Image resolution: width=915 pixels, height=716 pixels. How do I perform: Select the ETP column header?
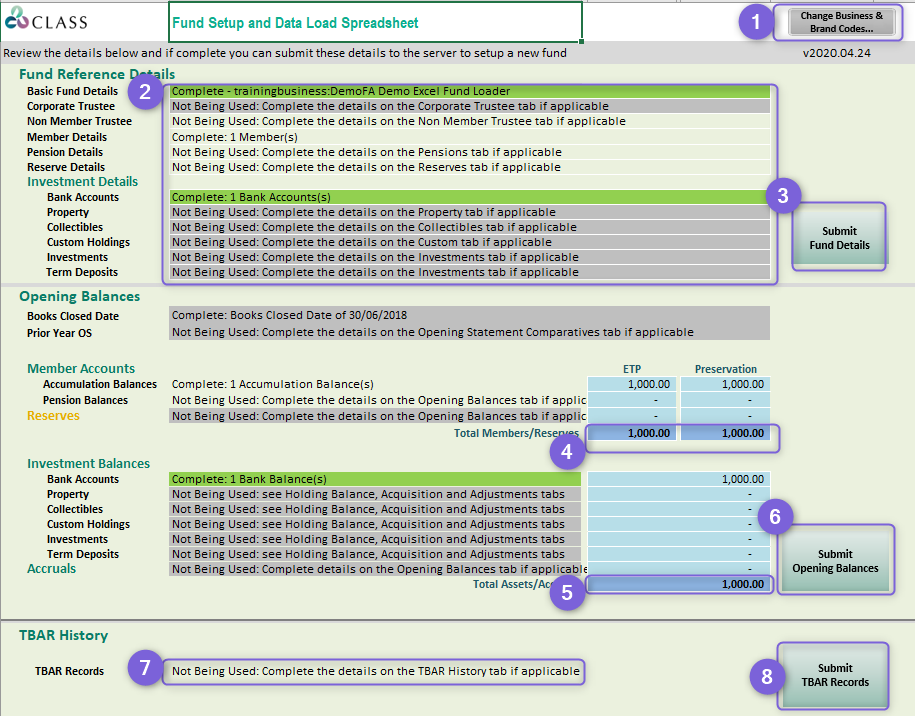632,369
